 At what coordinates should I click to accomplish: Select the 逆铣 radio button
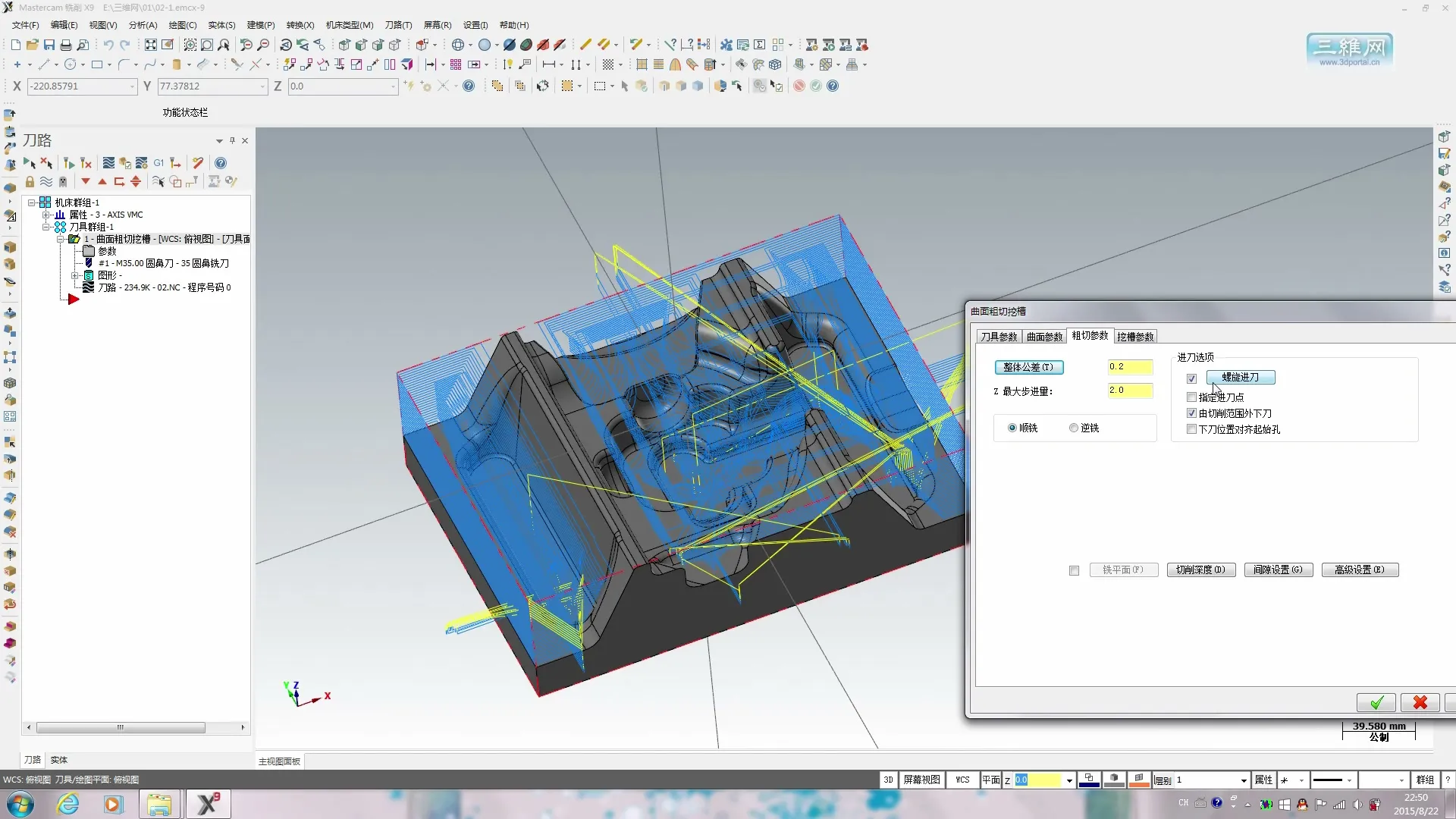pyautogui.click(x=1074, y=428)
